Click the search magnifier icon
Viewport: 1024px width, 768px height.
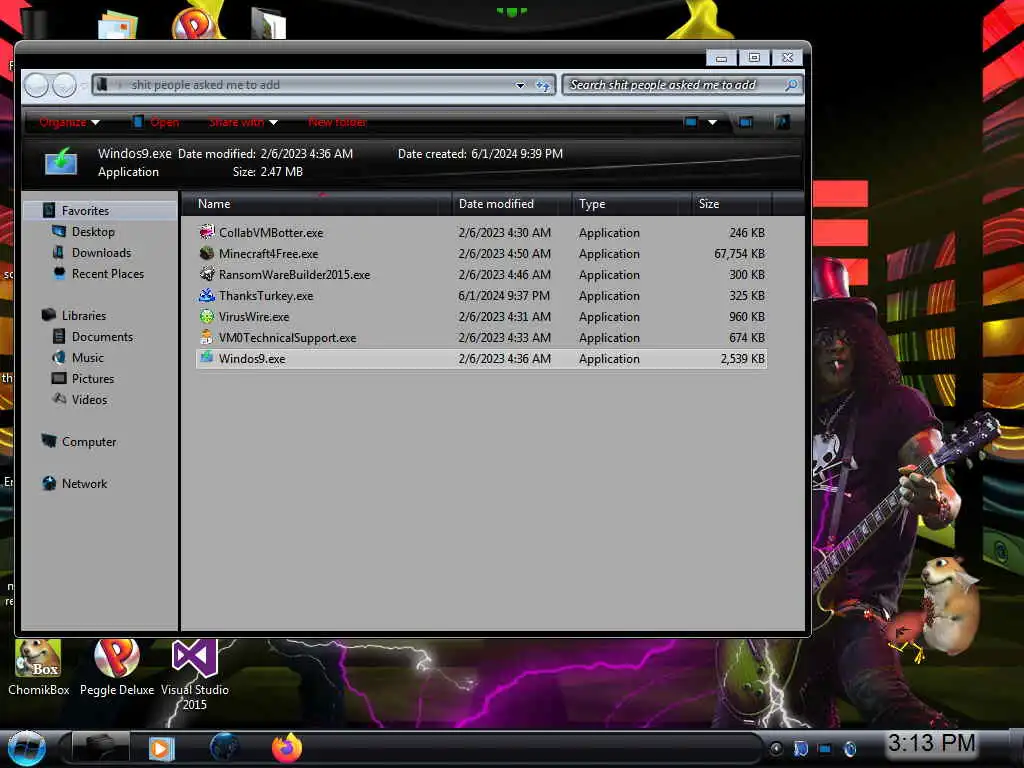click(791, 85)
